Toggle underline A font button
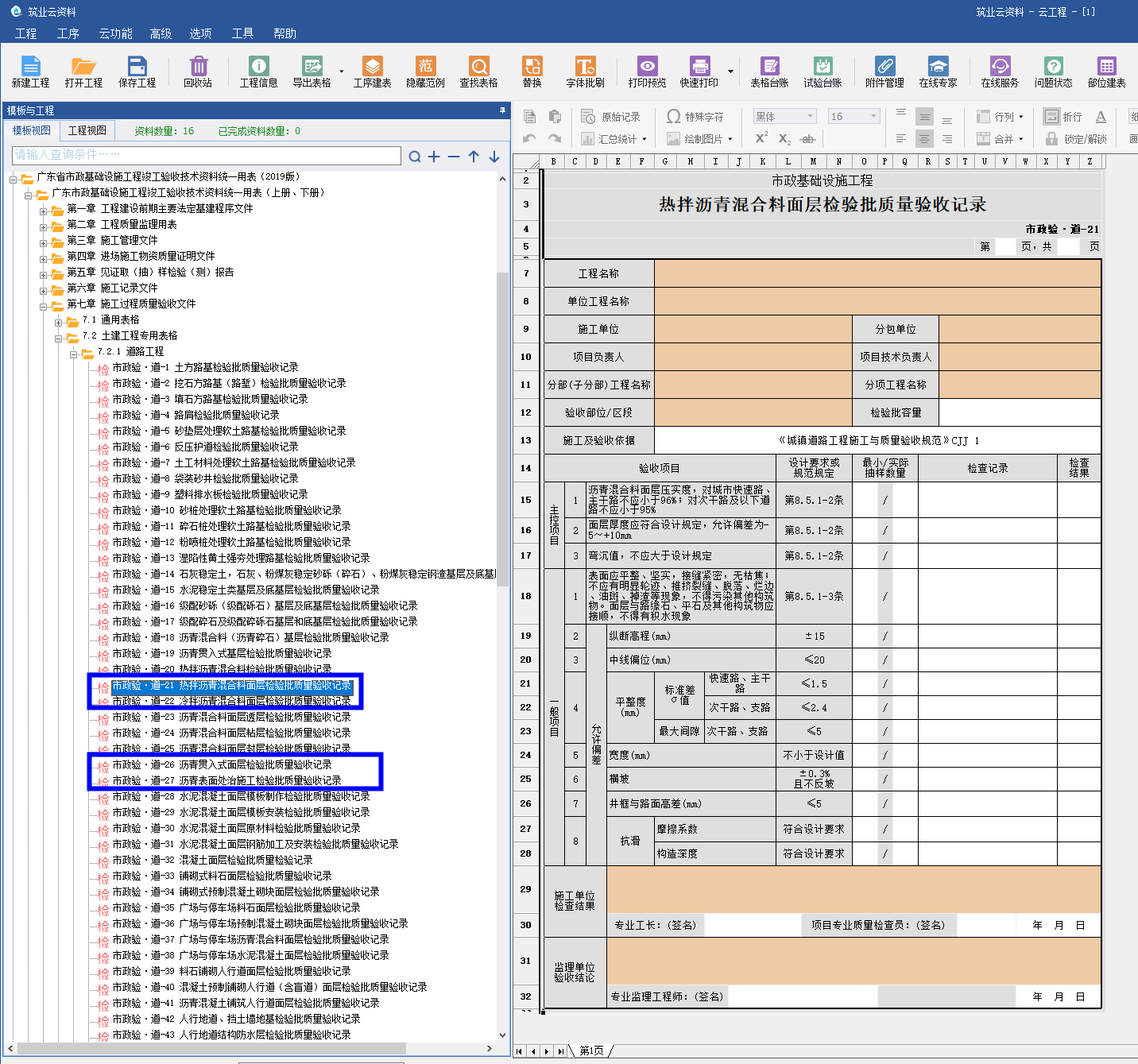Image resolution: width=1138 pixels, height=1064 pixels. coord(1101,117)
